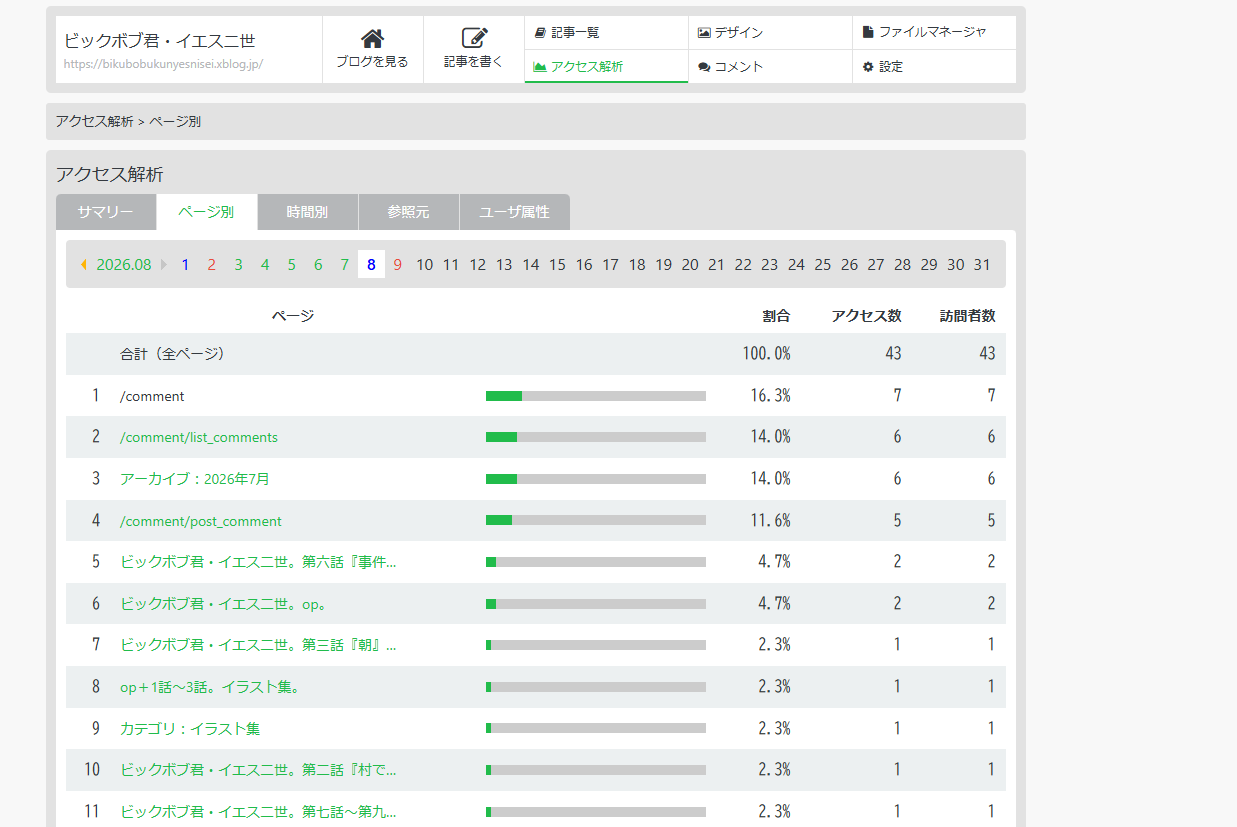The image size is (1237, 827).
Task: Click the house icon for ブログを見る
Action: 372,39
